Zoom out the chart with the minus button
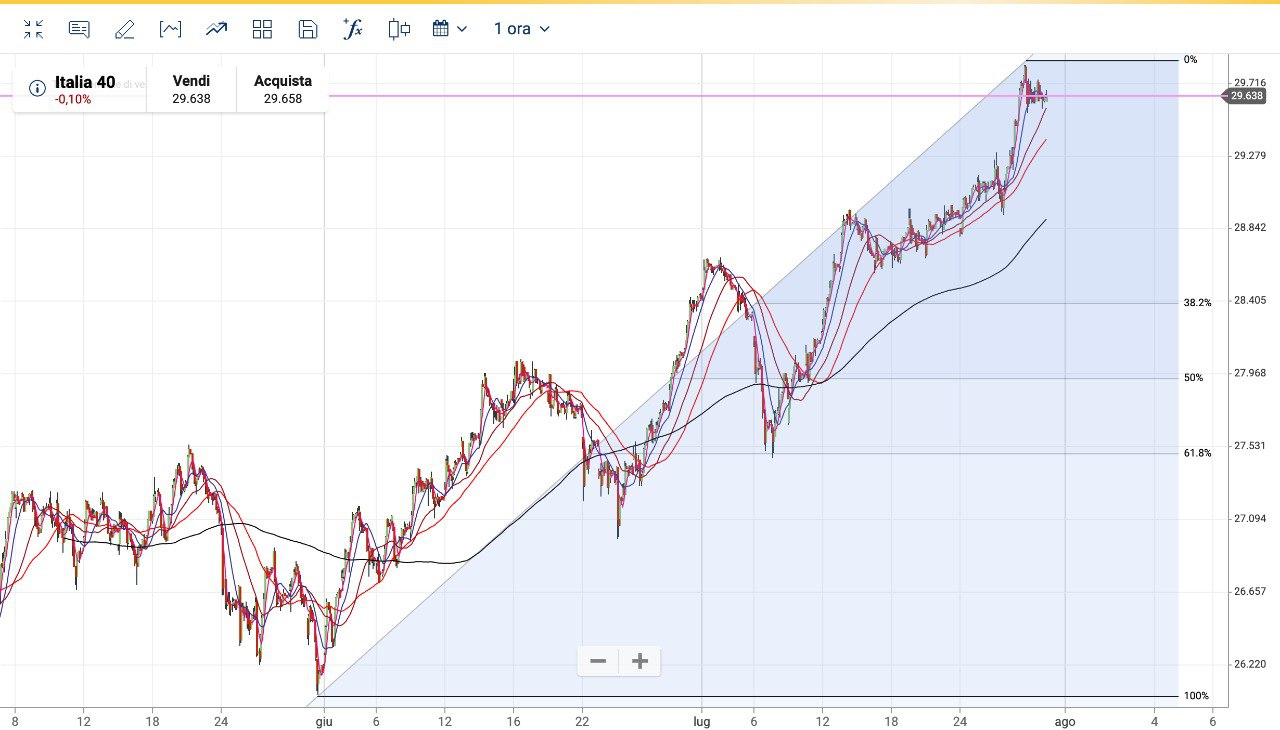Screen dimensions: 1280x730 point(598,661)
